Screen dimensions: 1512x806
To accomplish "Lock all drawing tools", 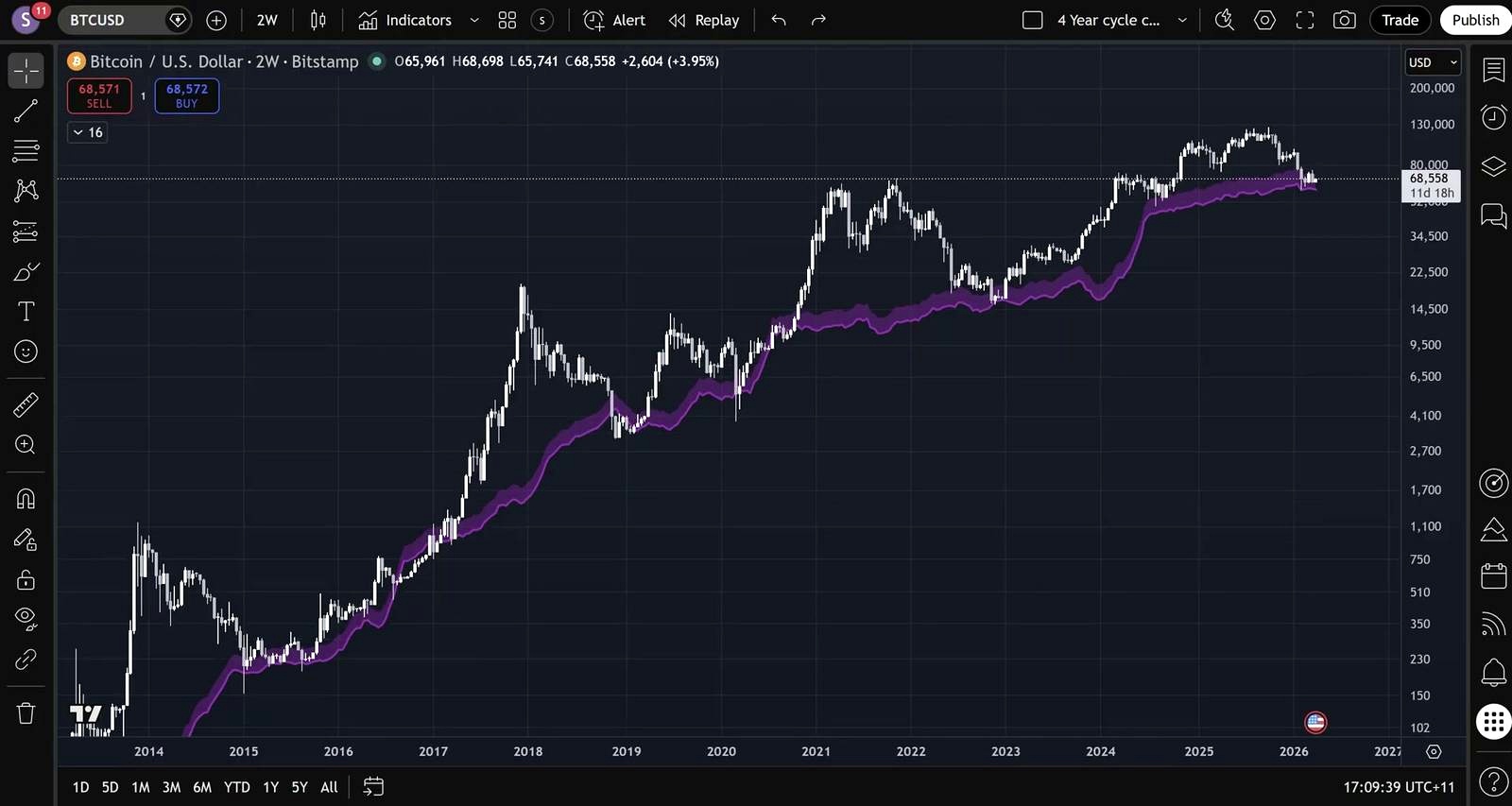I will [26, 579].
